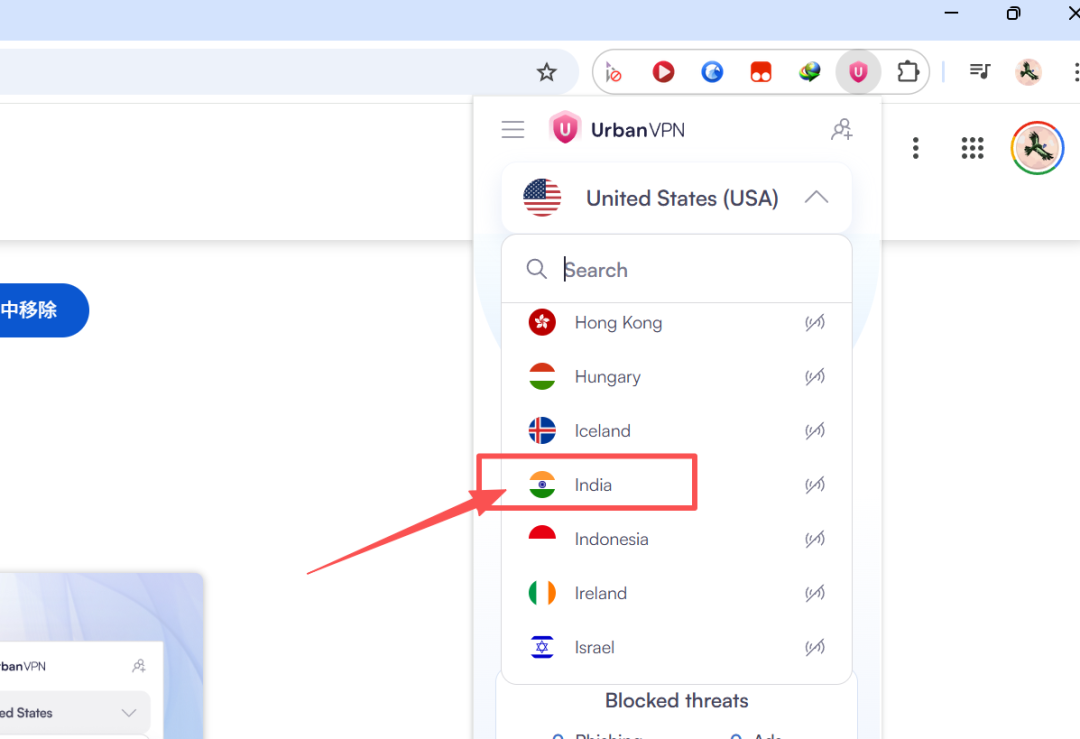Open the UrbanVPN hamburger menu

[x=512, y=129]
